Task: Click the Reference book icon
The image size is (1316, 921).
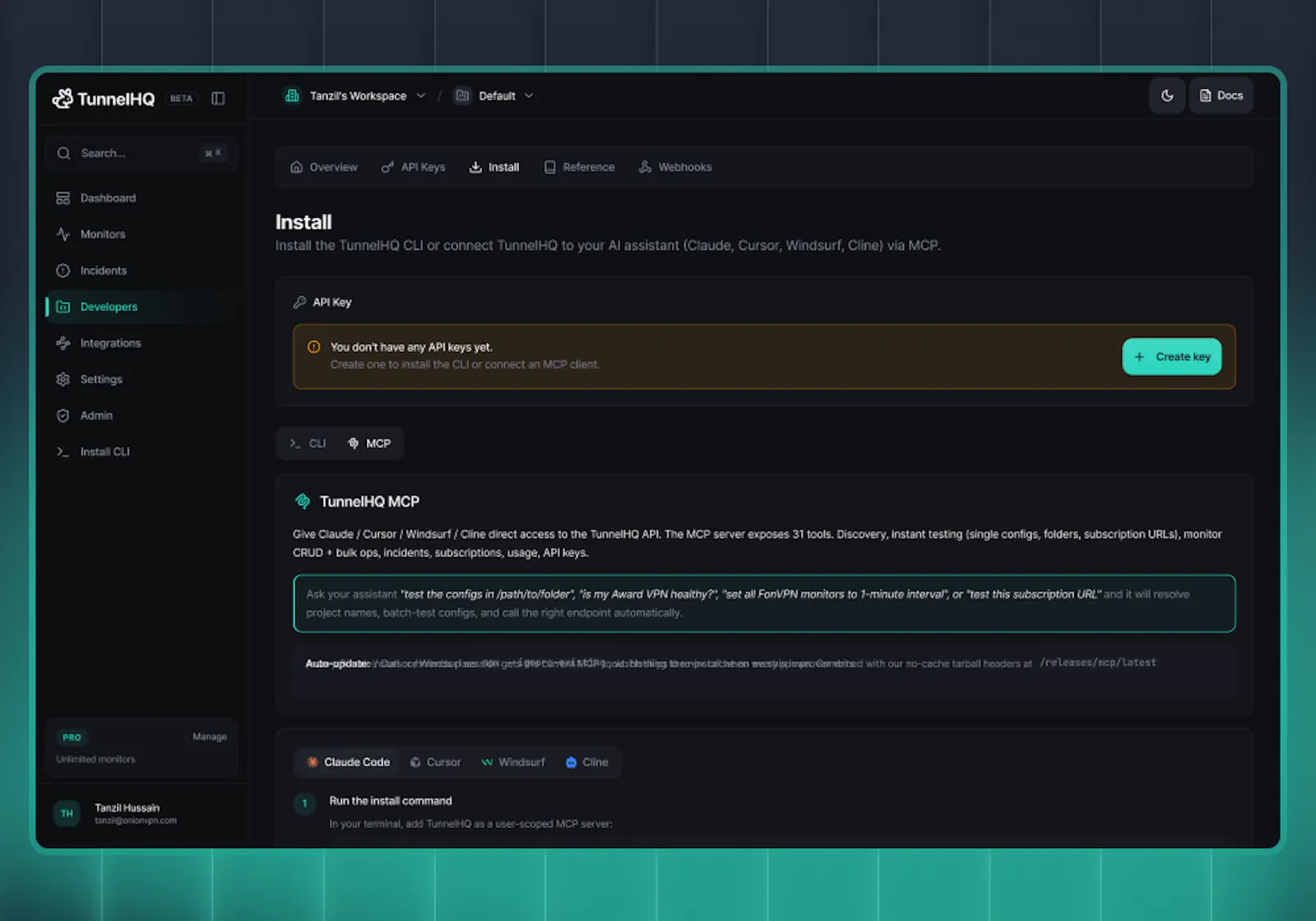Action: pyautogui.click(x=550, y=167)
